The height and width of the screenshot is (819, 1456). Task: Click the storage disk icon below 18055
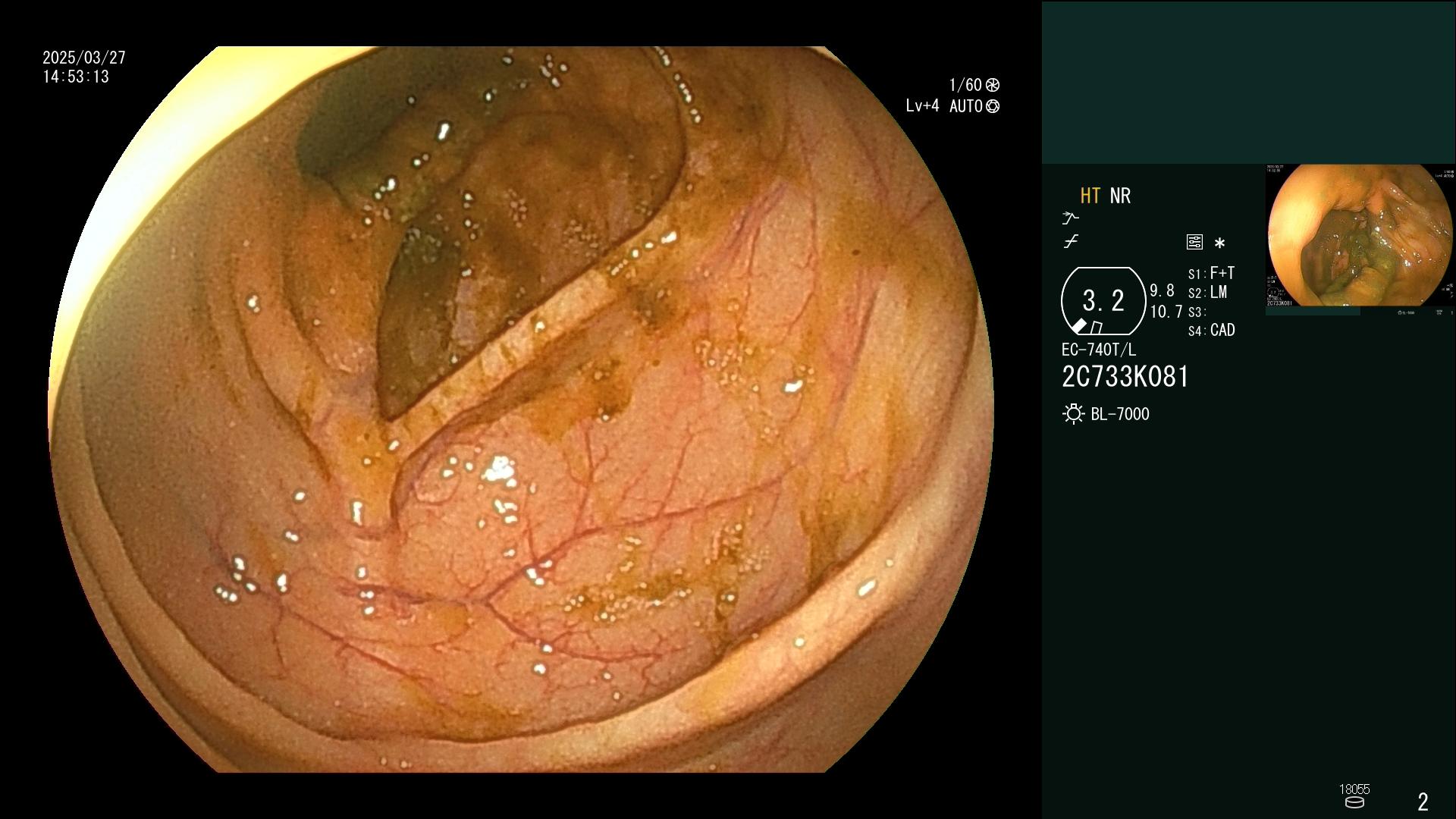point(1354,802)
